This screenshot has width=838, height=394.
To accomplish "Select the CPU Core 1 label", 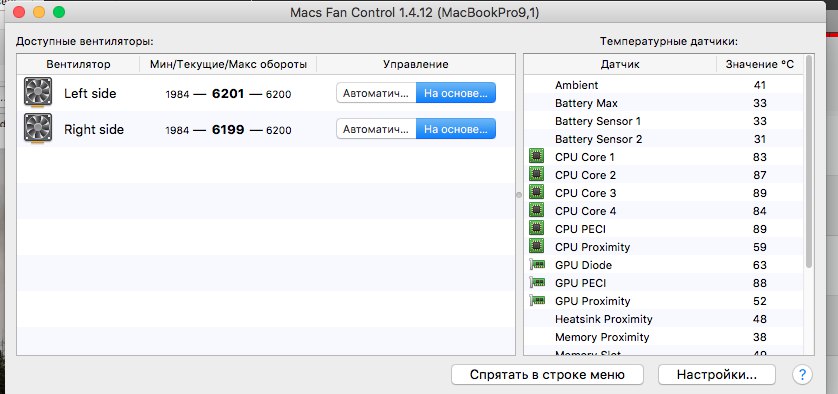I will tap(585, 157).
